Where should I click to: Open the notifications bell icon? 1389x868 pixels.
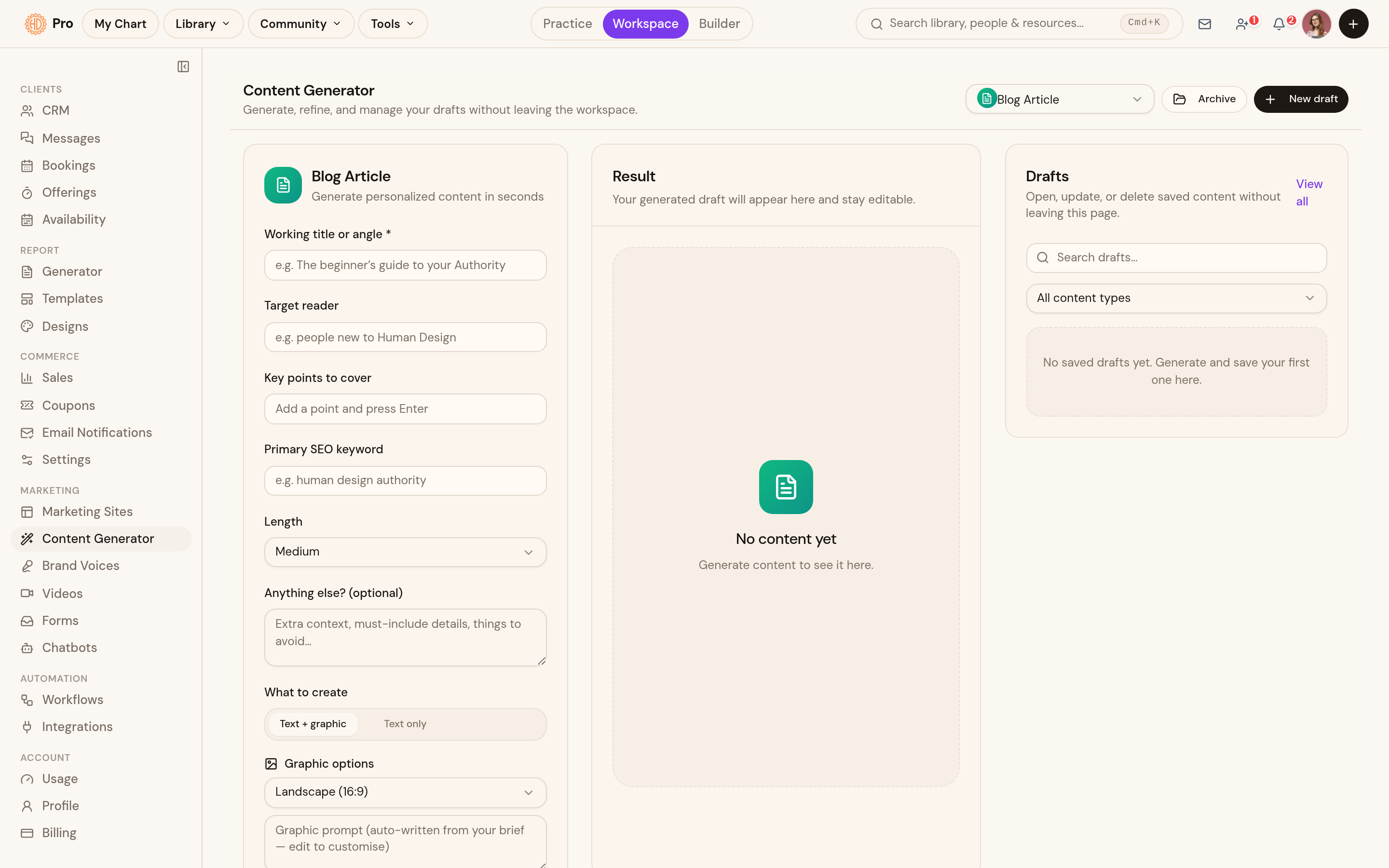[1280, 24]
